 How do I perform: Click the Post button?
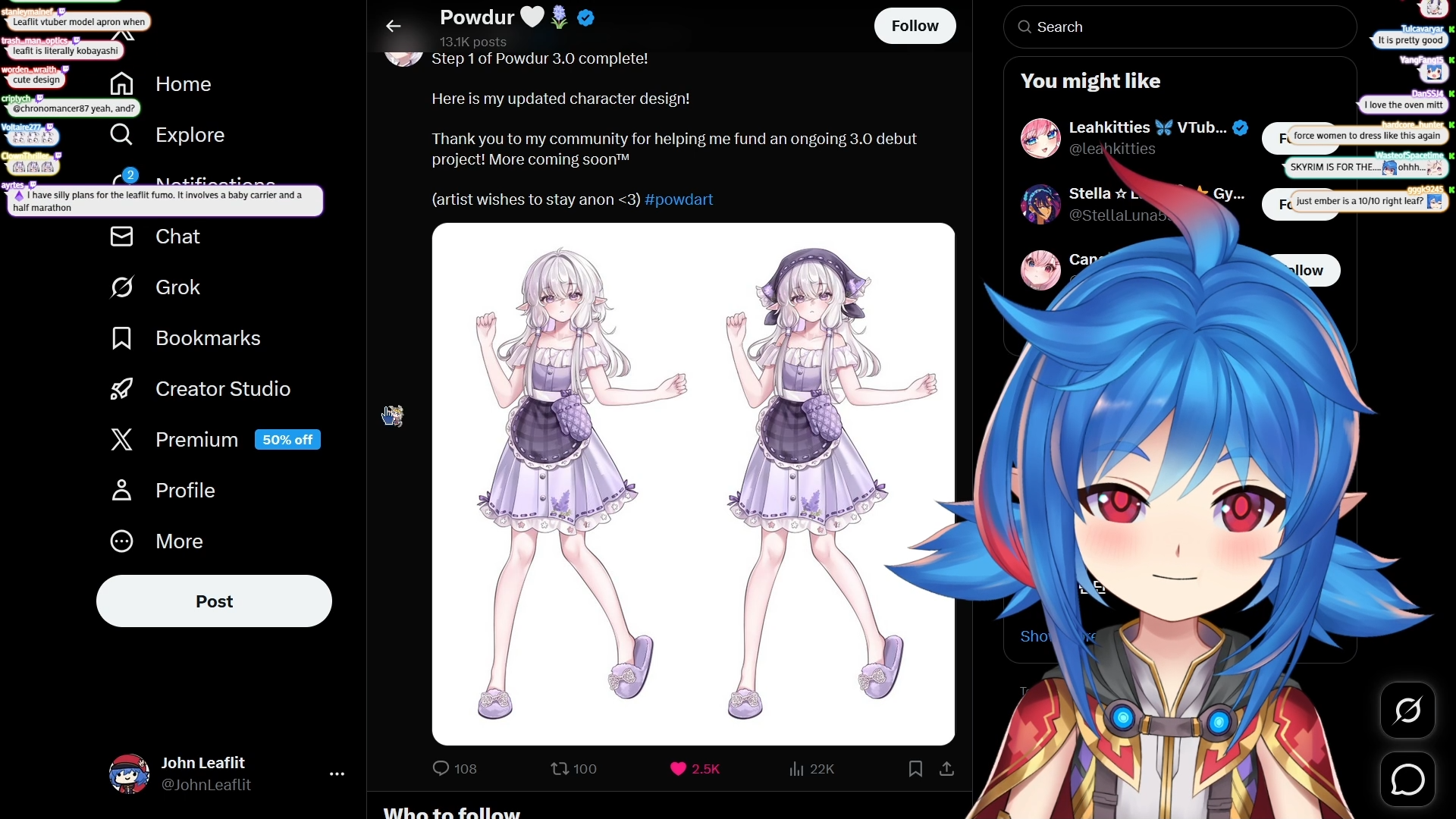(x=214, y=601)
